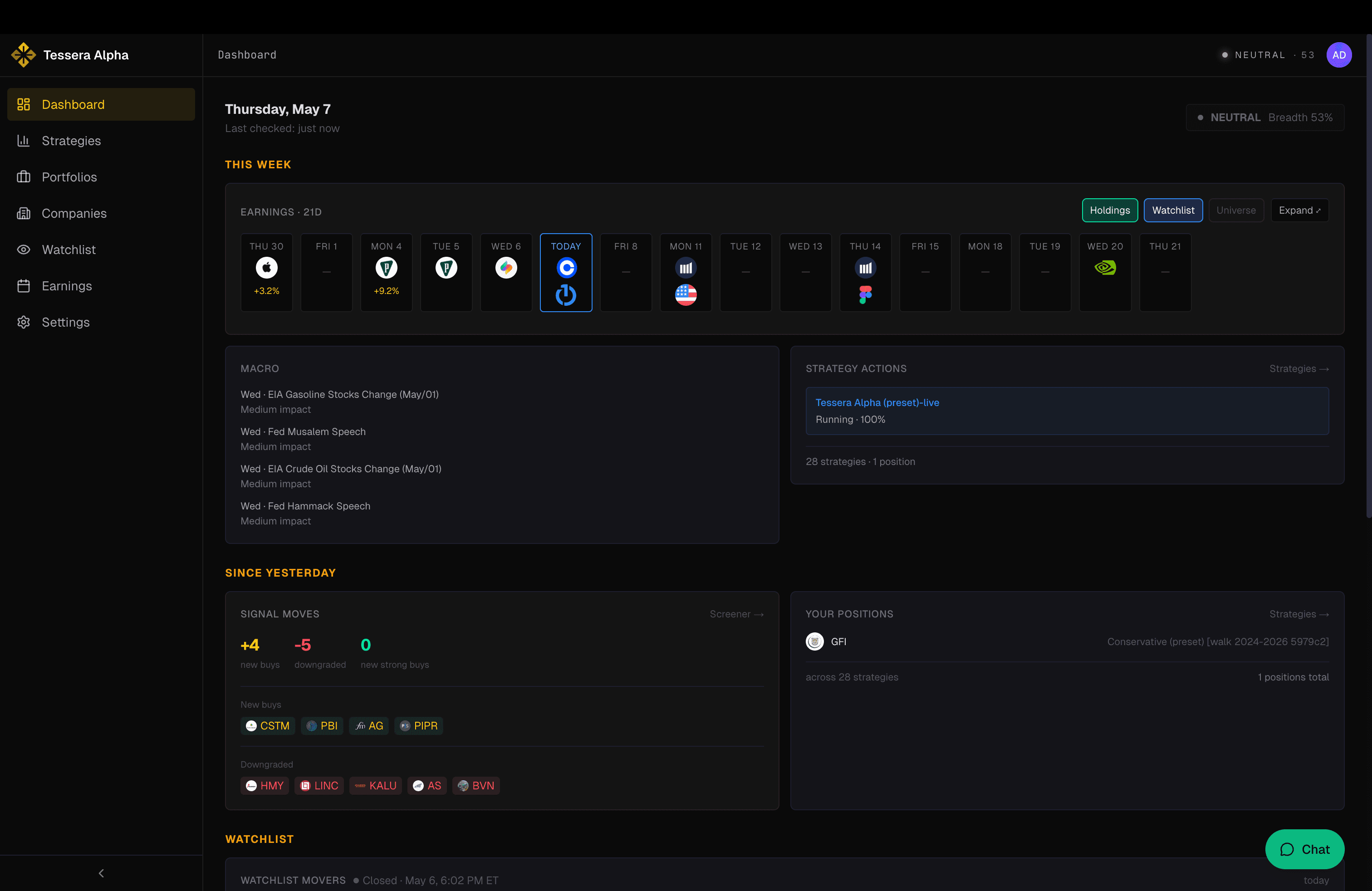
Task: Click the Strategies bar chart icon
Action: point(24,141)
